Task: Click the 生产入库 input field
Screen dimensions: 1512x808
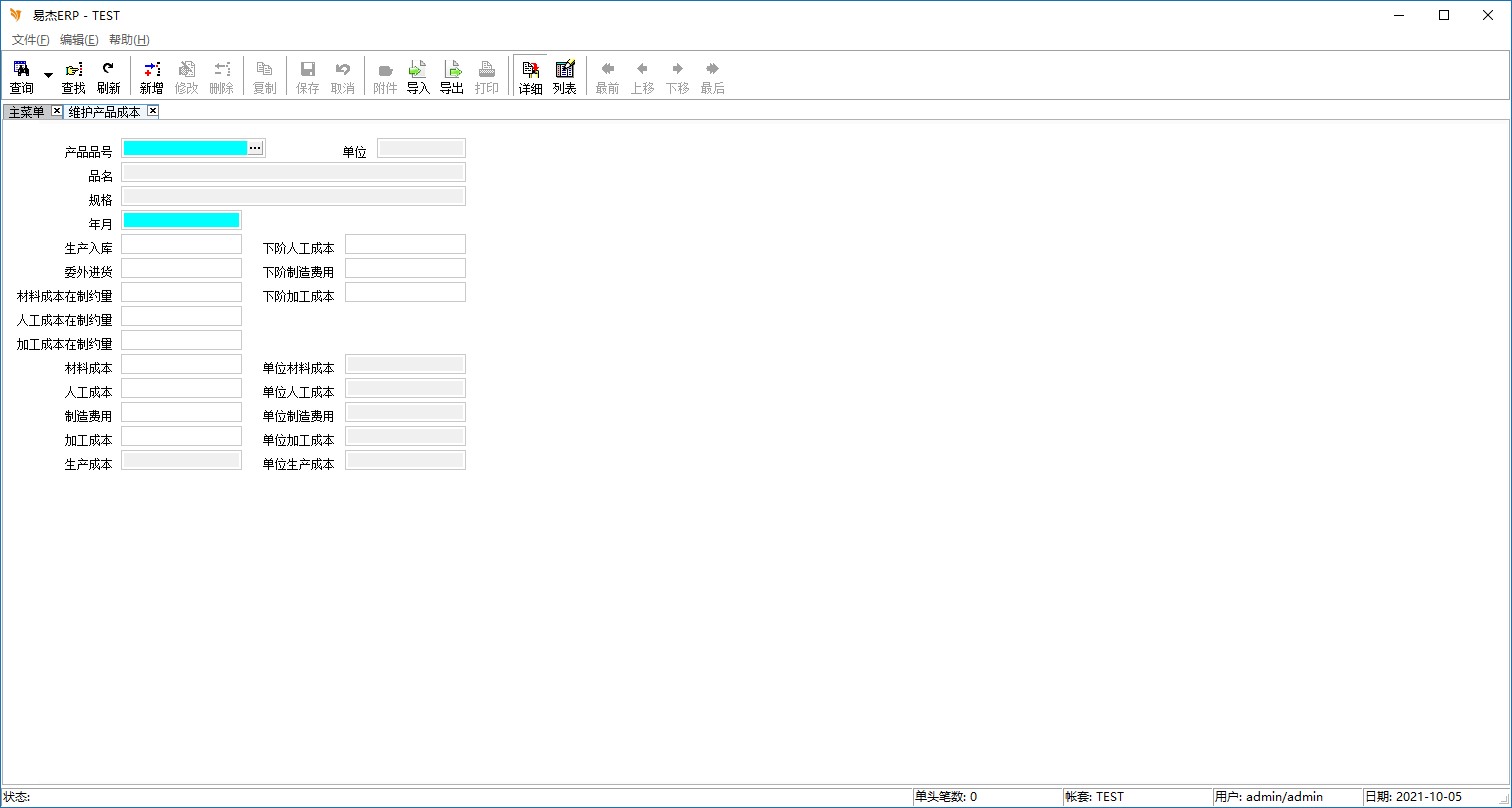Action: pos(181,244)
